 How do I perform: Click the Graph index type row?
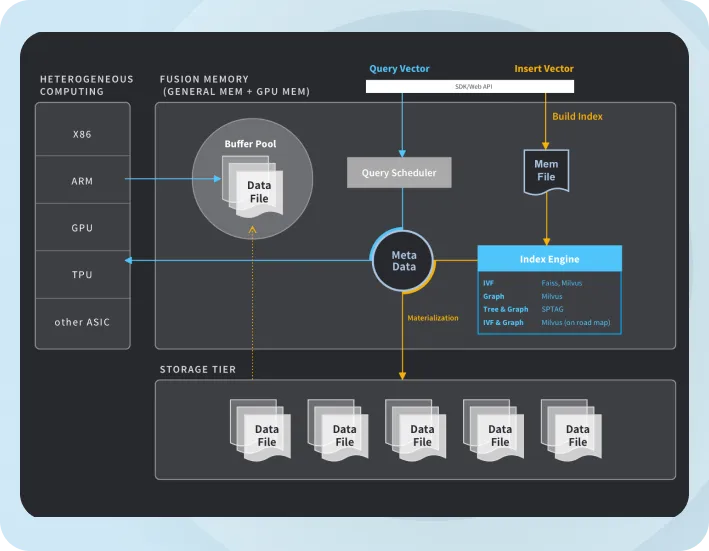[550, 297]
